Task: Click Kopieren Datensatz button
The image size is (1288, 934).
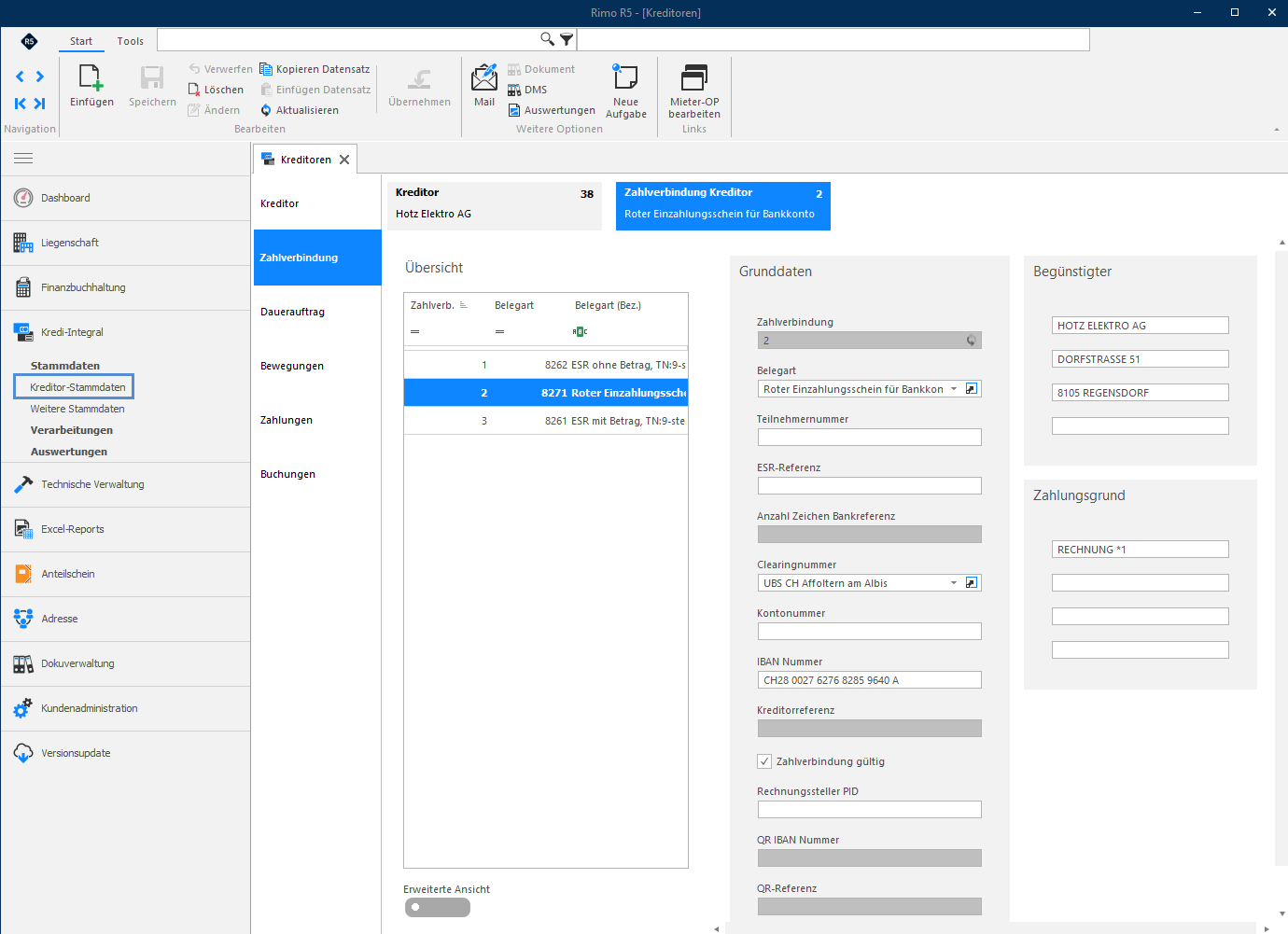Action: pos(315,69)
